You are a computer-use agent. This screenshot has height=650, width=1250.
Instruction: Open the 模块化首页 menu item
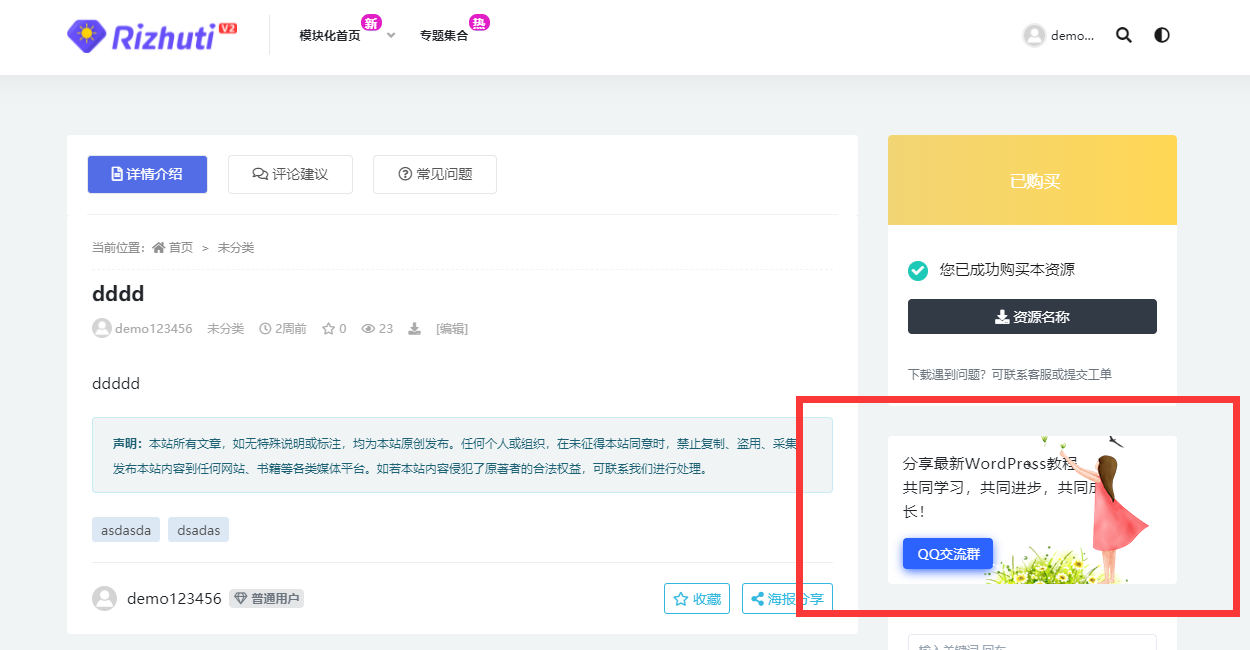pos(329,36)
